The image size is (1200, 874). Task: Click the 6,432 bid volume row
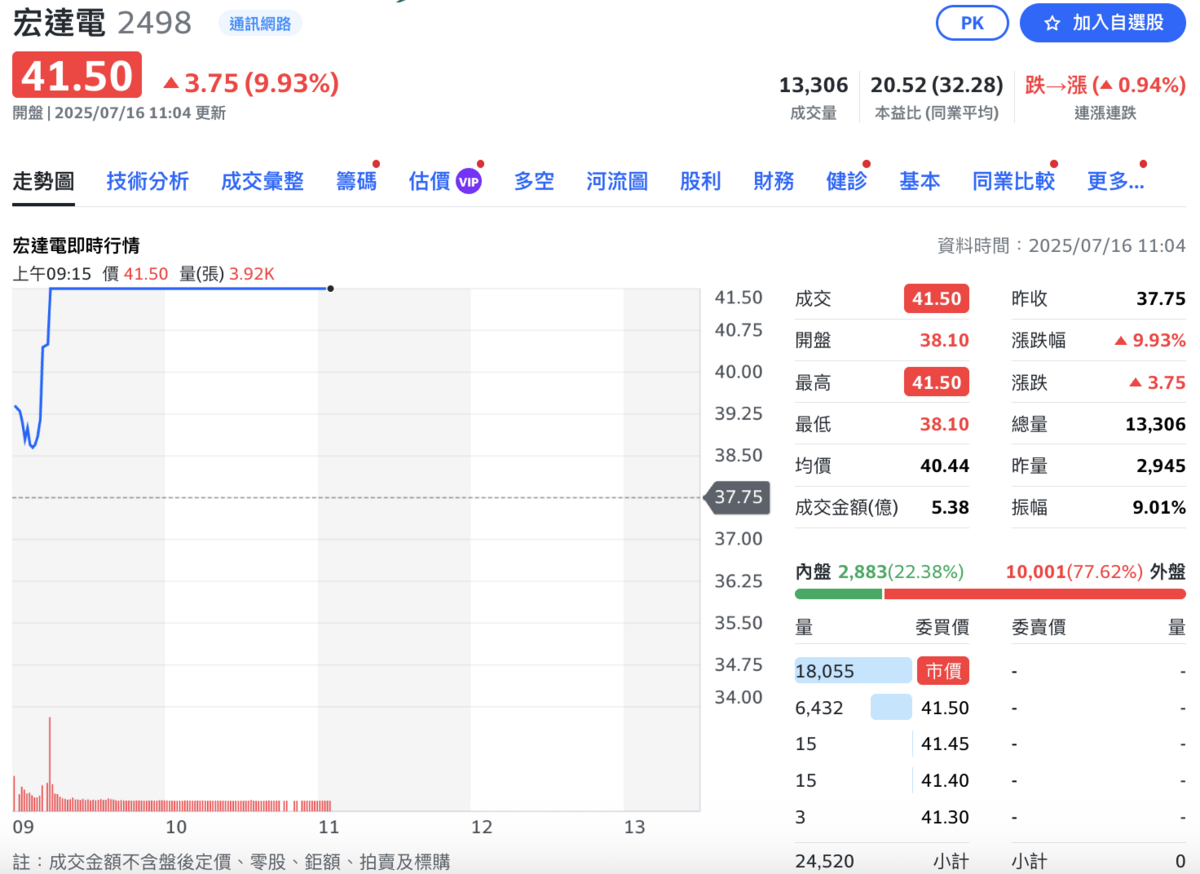[x=882, y=708]
